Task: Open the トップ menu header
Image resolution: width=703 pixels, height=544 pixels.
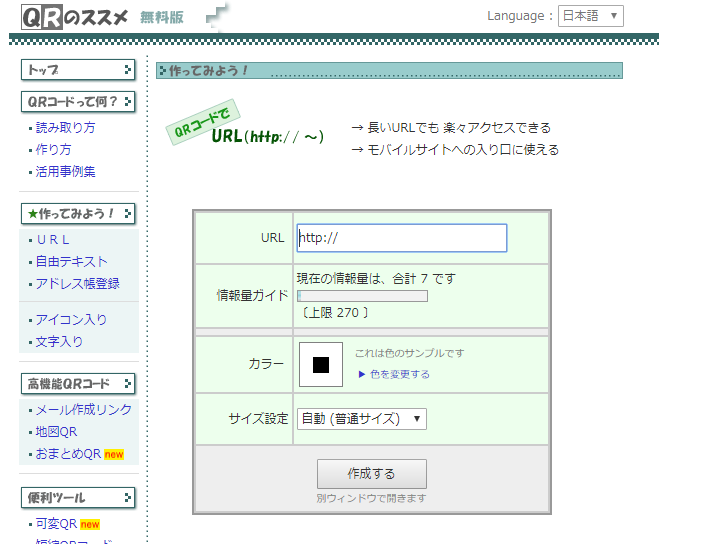Action: click(78, 70)
